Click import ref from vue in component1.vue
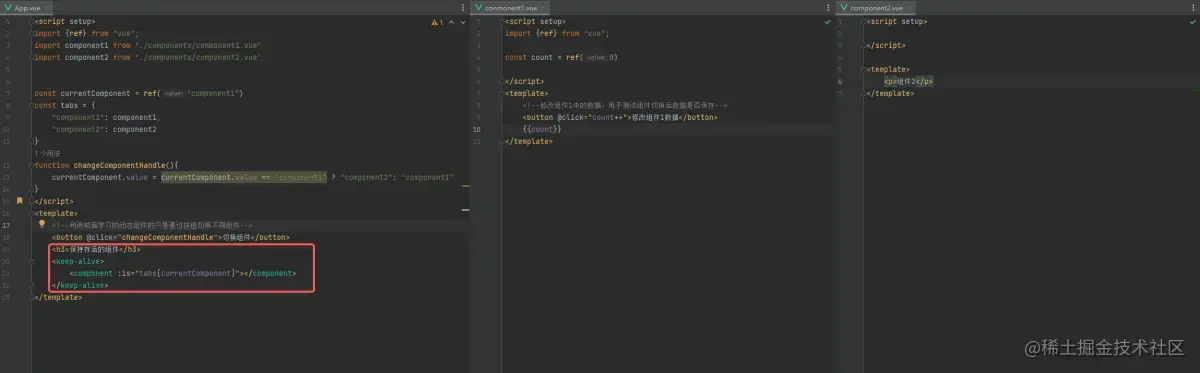 (x=557, y=33)
